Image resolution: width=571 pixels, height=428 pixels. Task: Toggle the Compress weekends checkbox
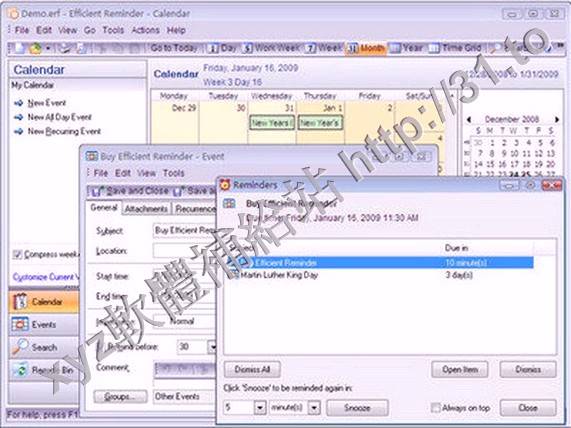click(x=17, y=254)
